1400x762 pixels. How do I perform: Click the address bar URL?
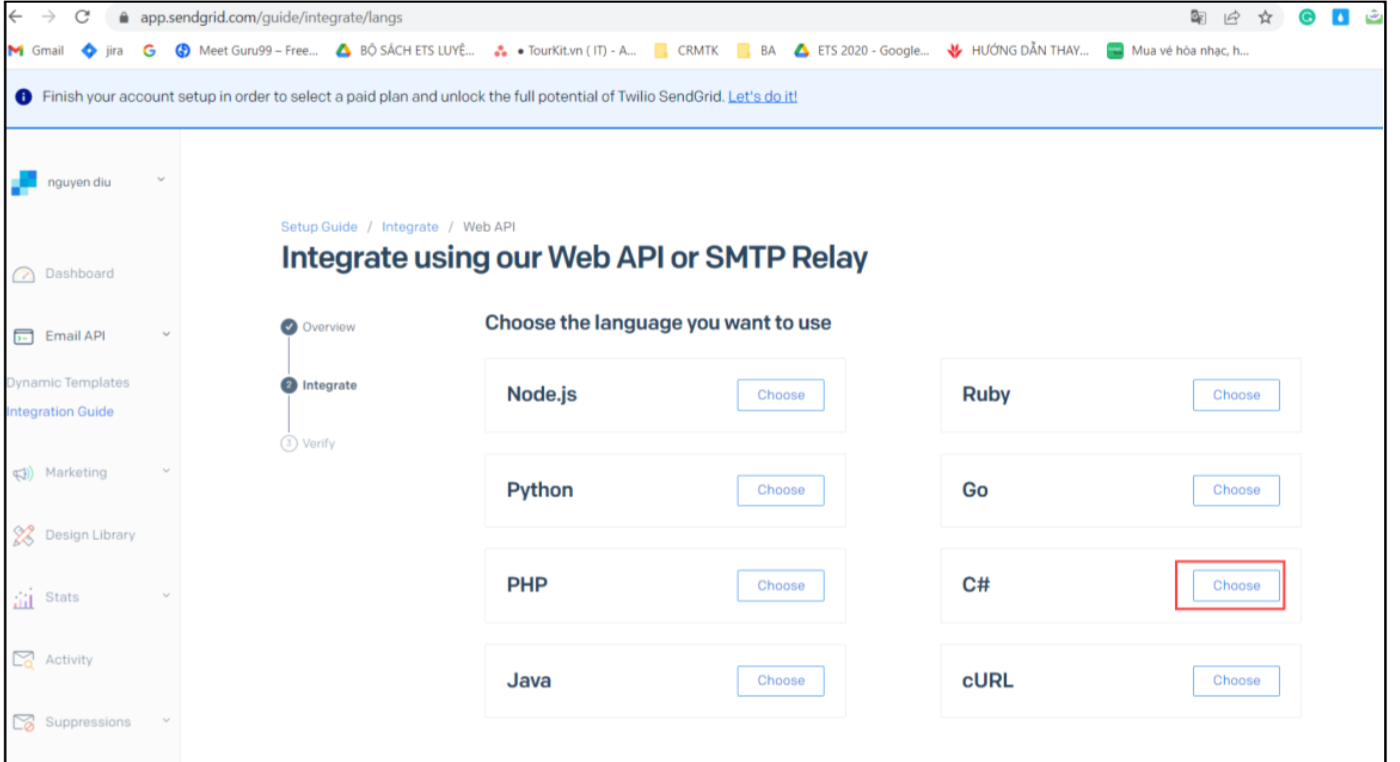[x=270, y=18]
